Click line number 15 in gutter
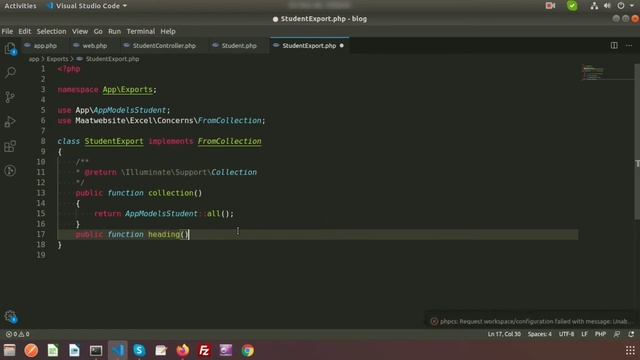The height and width of the screenshot is (360, 640). click(x=41, y=213)
